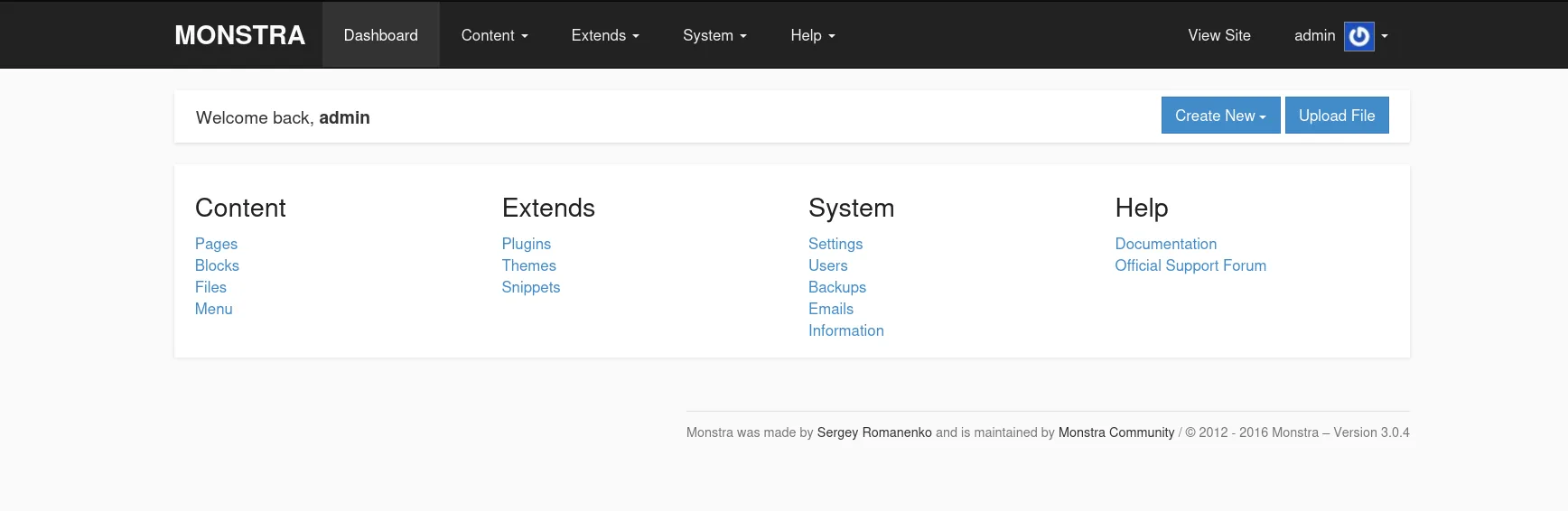Screen dimensions: 1568x511
Task: Click Sergey Romanenko footer link
Action: [874, 432]
